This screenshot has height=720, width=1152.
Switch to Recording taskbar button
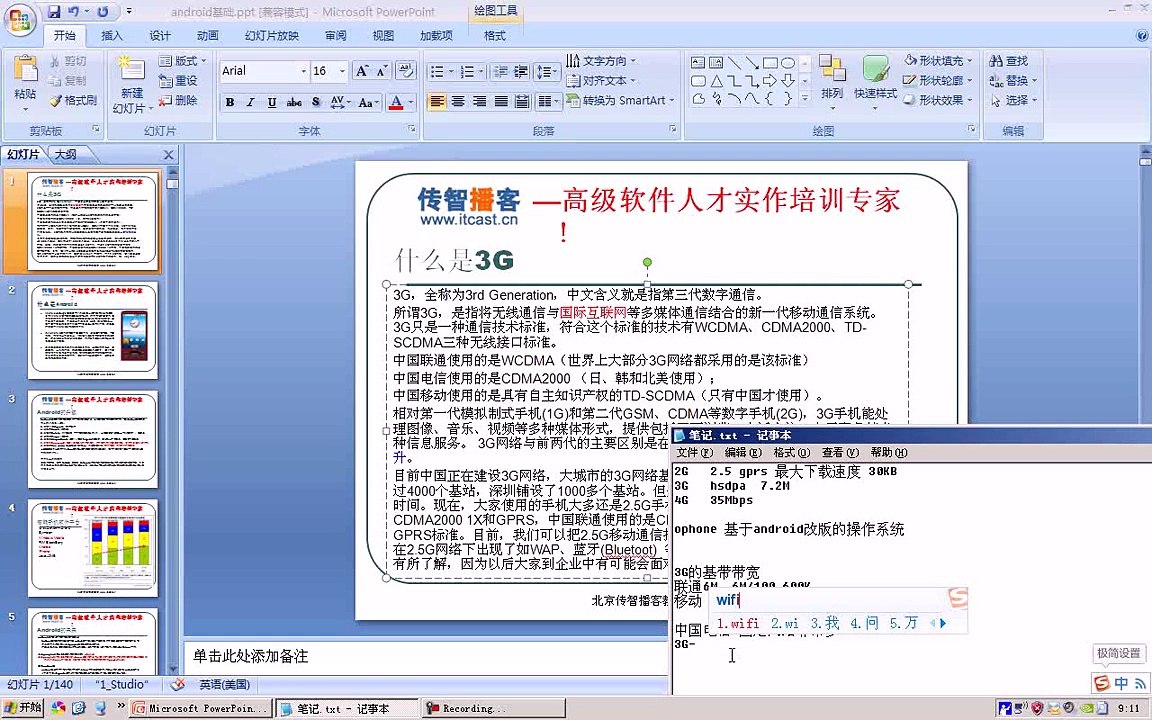pyautogui.click(x=494, y=709)
